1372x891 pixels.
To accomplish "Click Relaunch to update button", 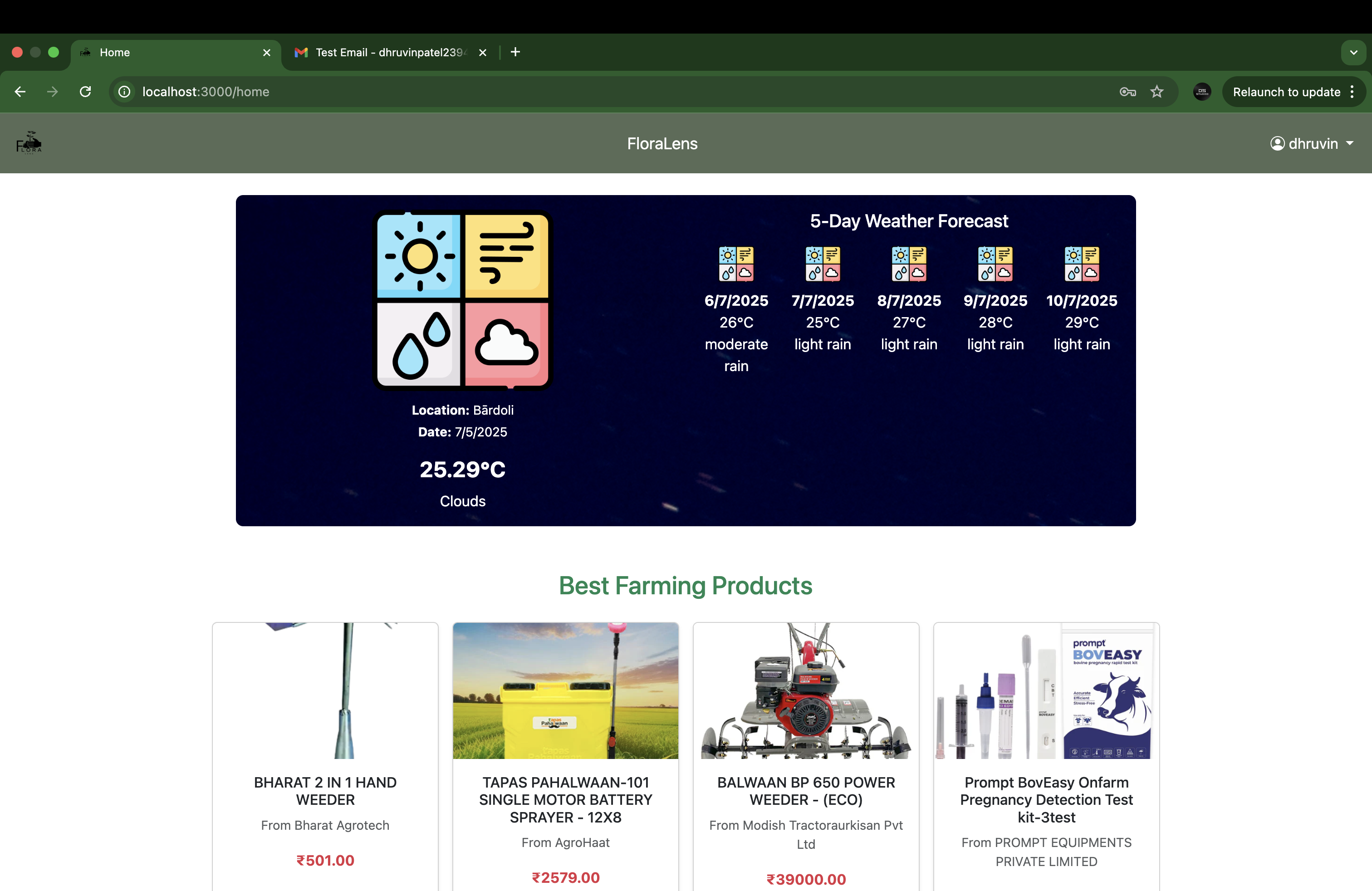I will point(1286,92).
